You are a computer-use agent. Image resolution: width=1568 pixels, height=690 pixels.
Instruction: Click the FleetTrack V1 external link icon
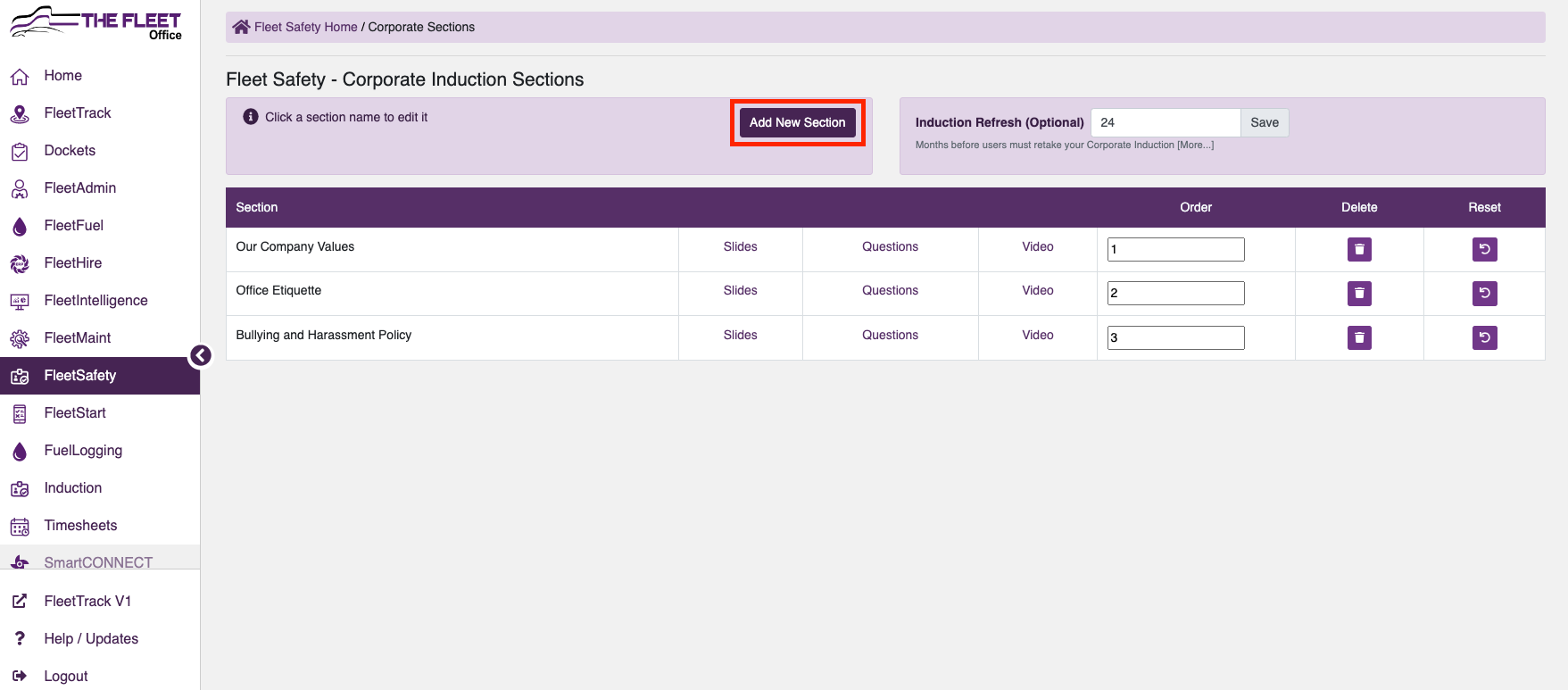[20, 602]
